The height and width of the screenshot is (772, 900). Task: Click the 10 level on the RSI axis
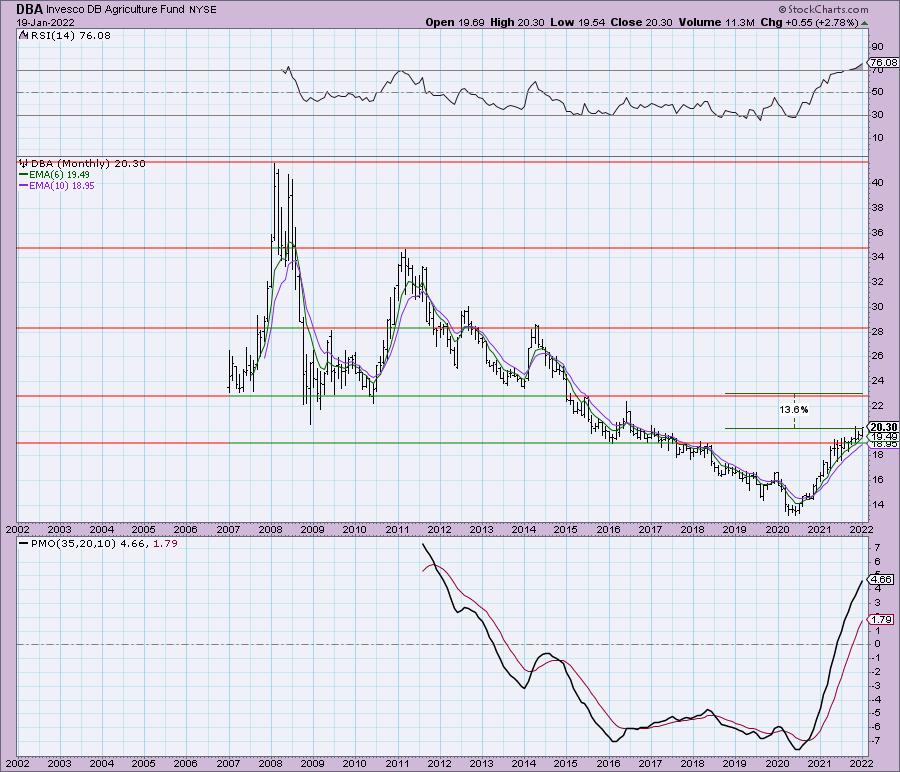point(877,138)
